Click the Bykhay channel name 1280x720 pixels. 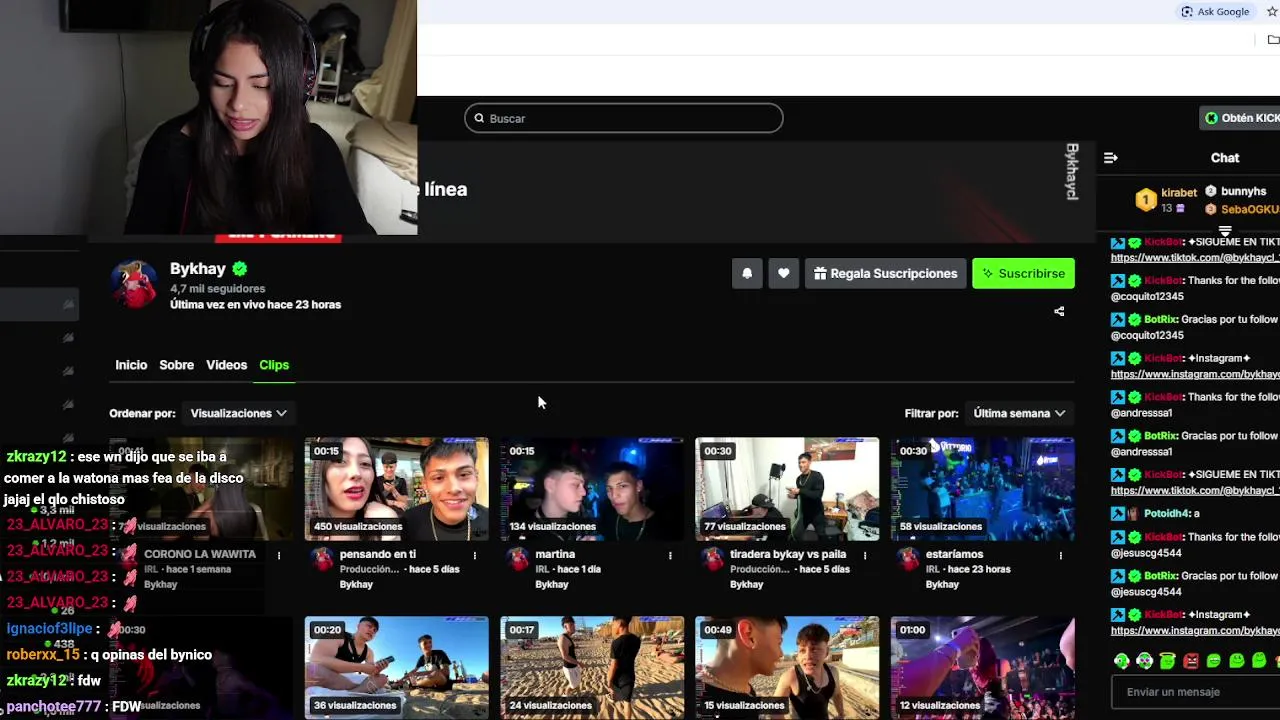point(198,269)
